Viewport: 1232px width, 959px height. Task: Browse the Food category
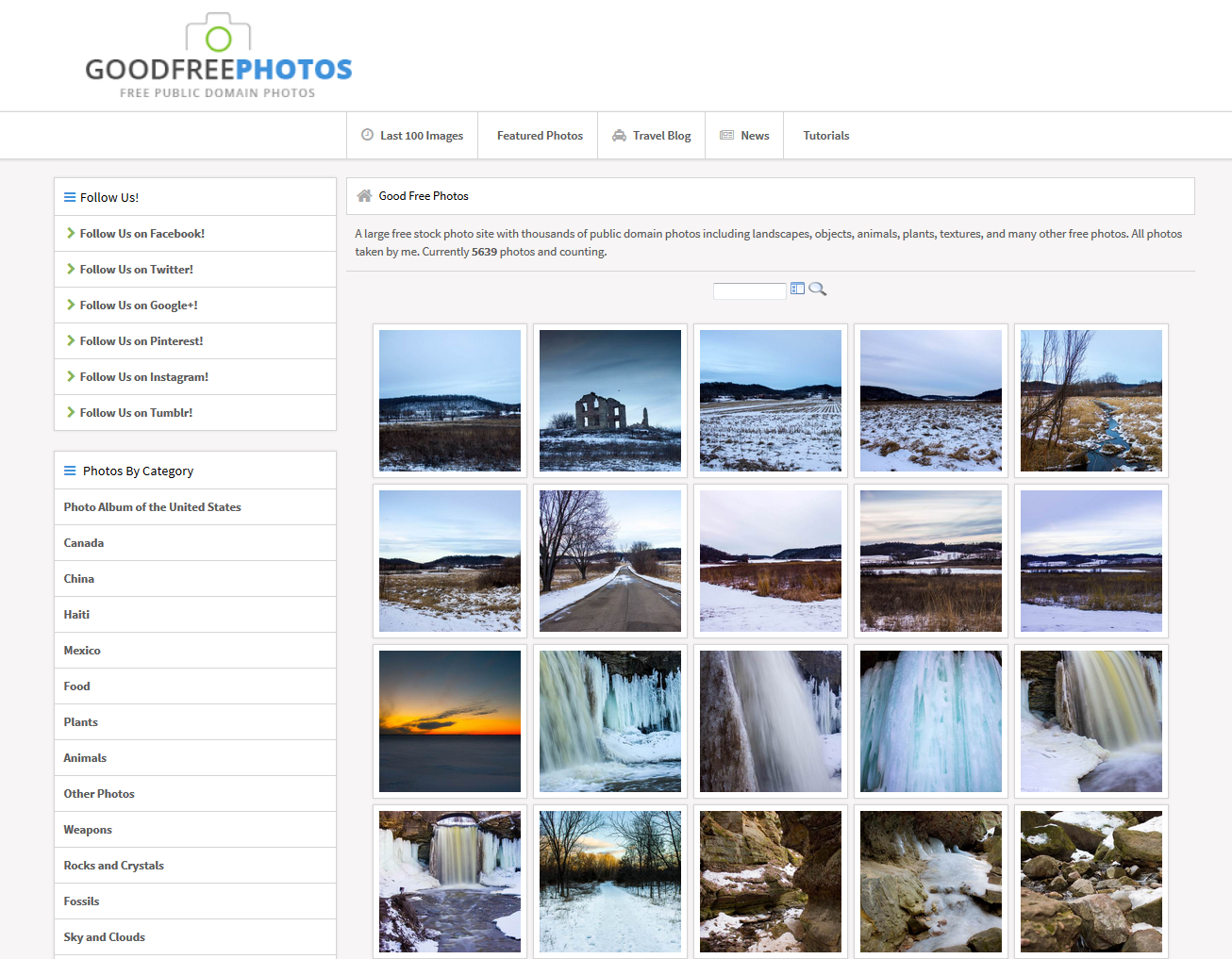pos(195,686)
